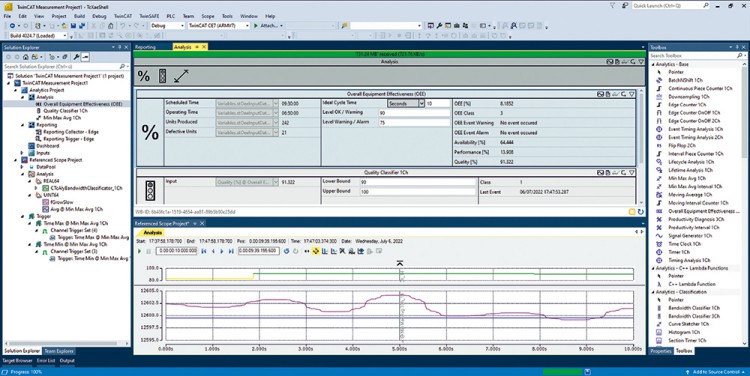Image resolution: width=750 pixels, height=376 pixels.
Task: Click the large traffic light icon in Quality Classifier
Action: pos(150,190)
